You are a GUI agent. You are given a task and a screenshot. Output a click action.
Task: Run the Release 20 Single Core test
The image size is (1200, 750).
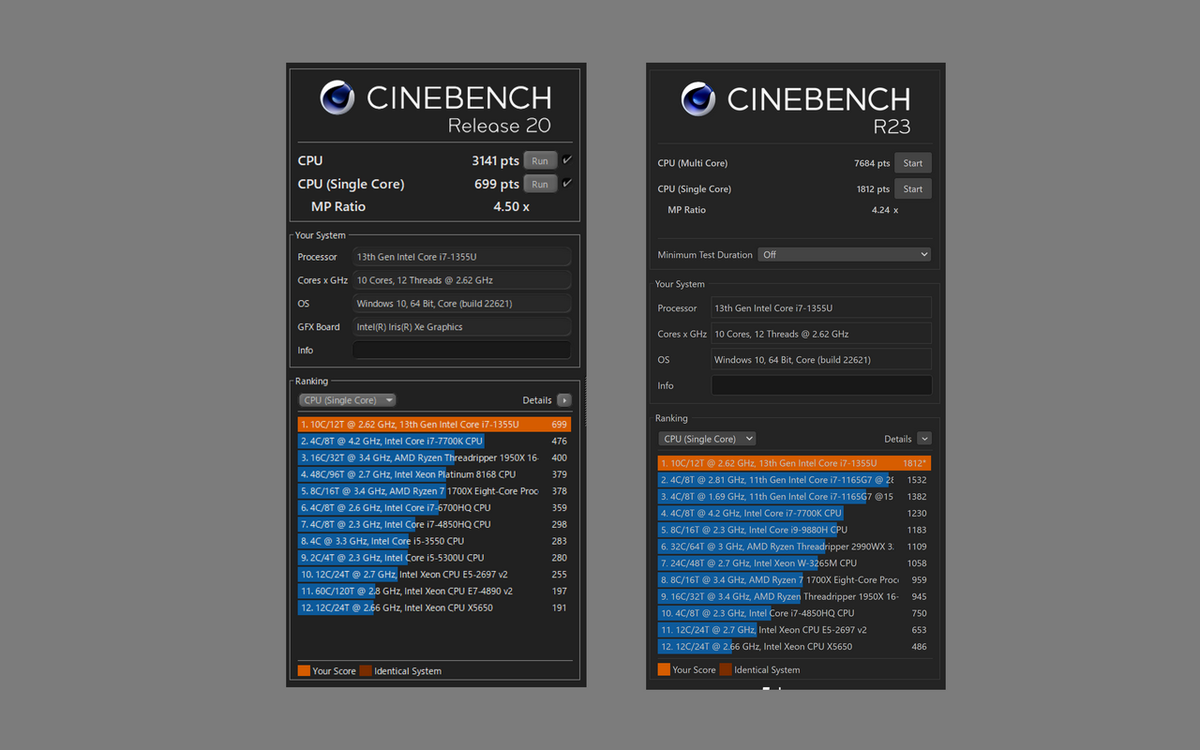(540, 184)
